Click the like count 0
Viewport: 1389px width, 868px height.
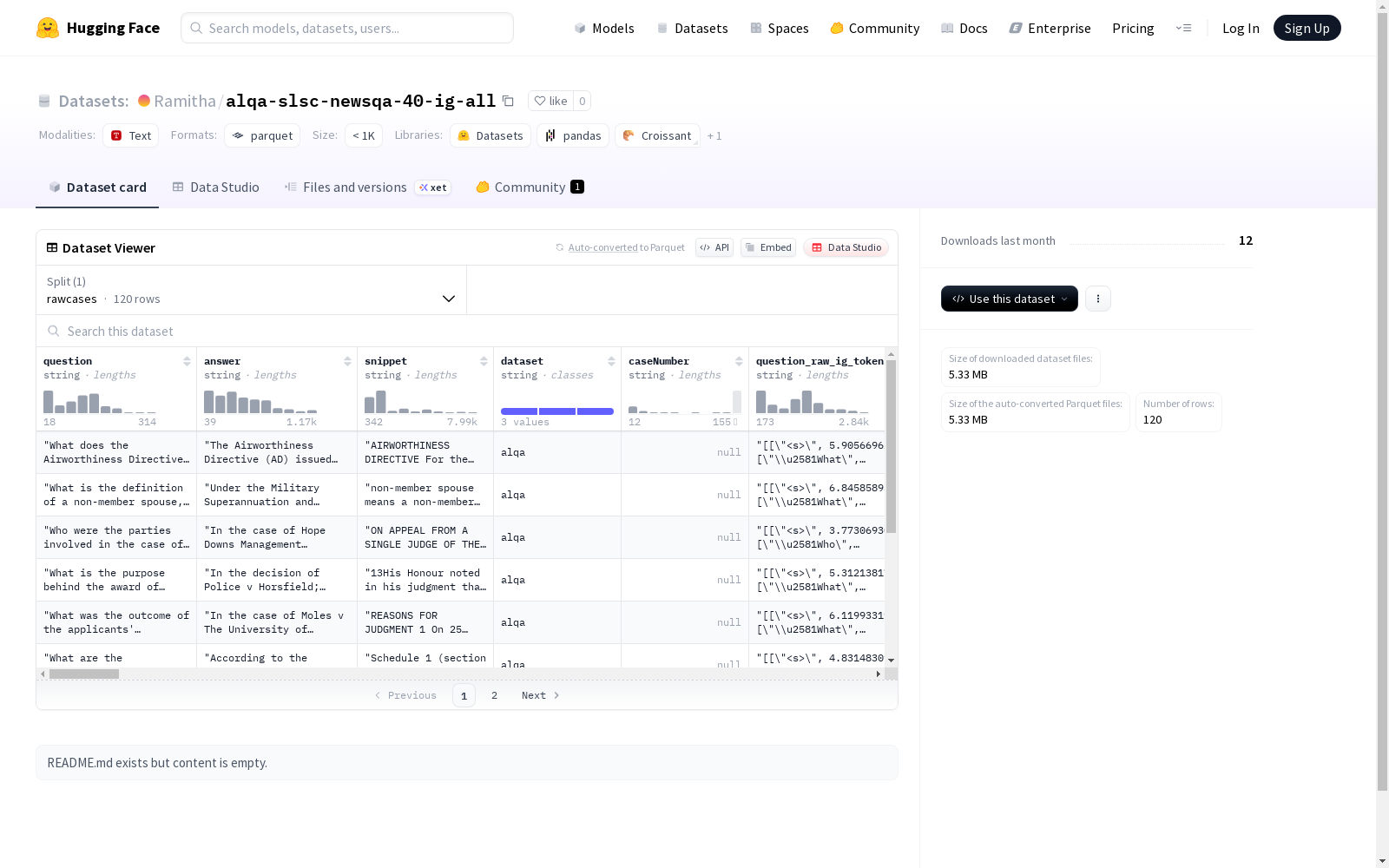point(583,102)
